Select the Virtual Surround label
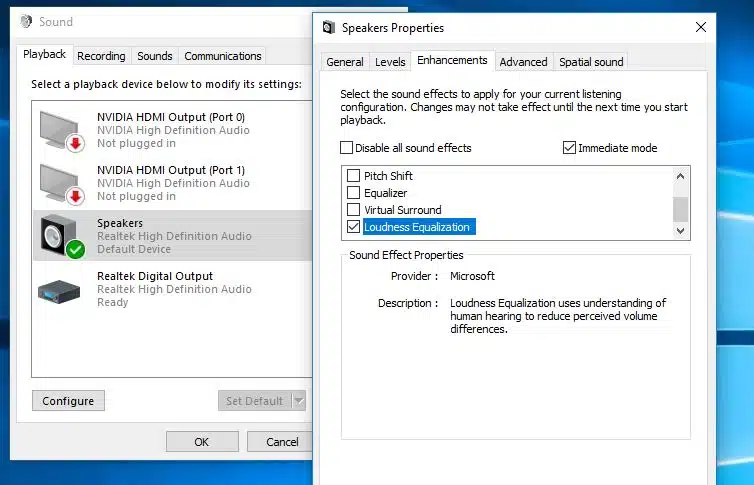The image size is (754, 485). 402,210
